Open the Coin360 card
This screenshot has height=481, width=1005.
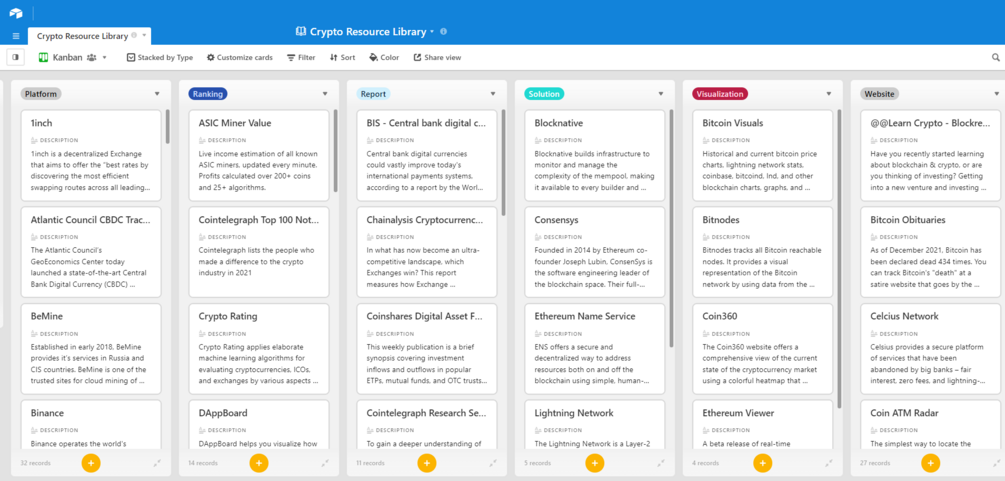(762, 349)
